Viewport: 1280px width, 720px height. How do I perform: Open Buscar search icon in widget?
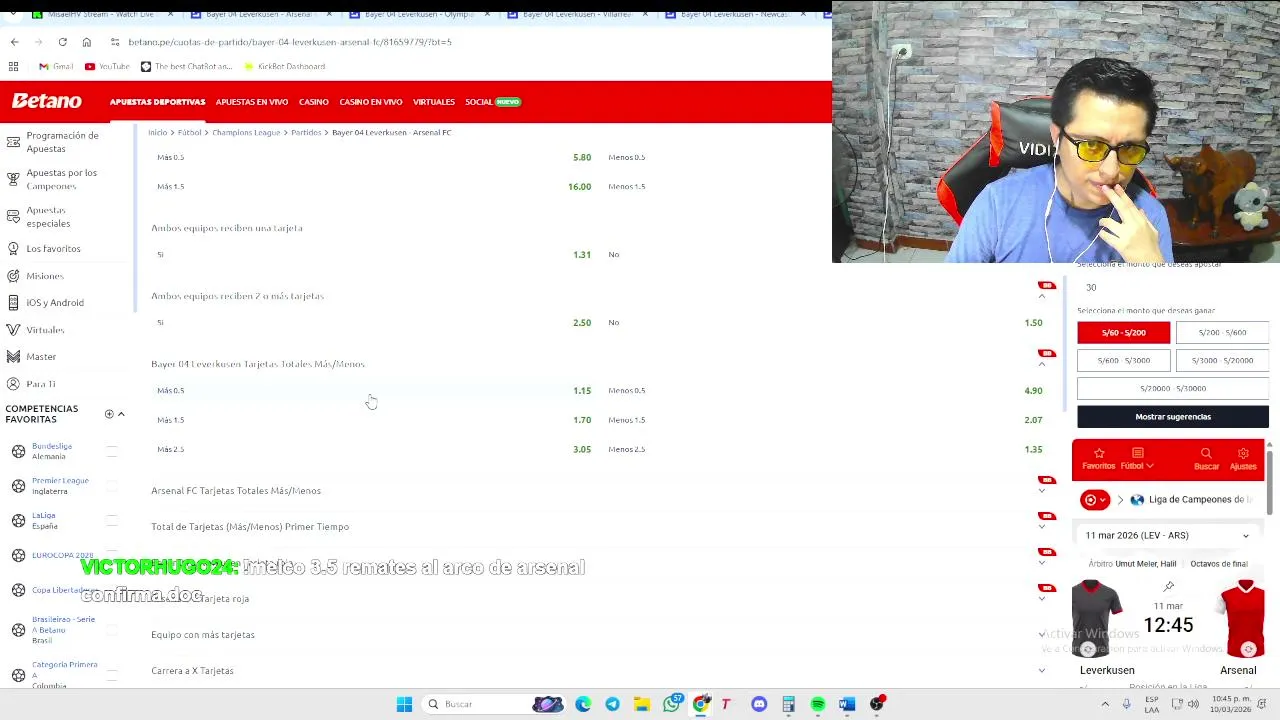tap(1206, 458)
